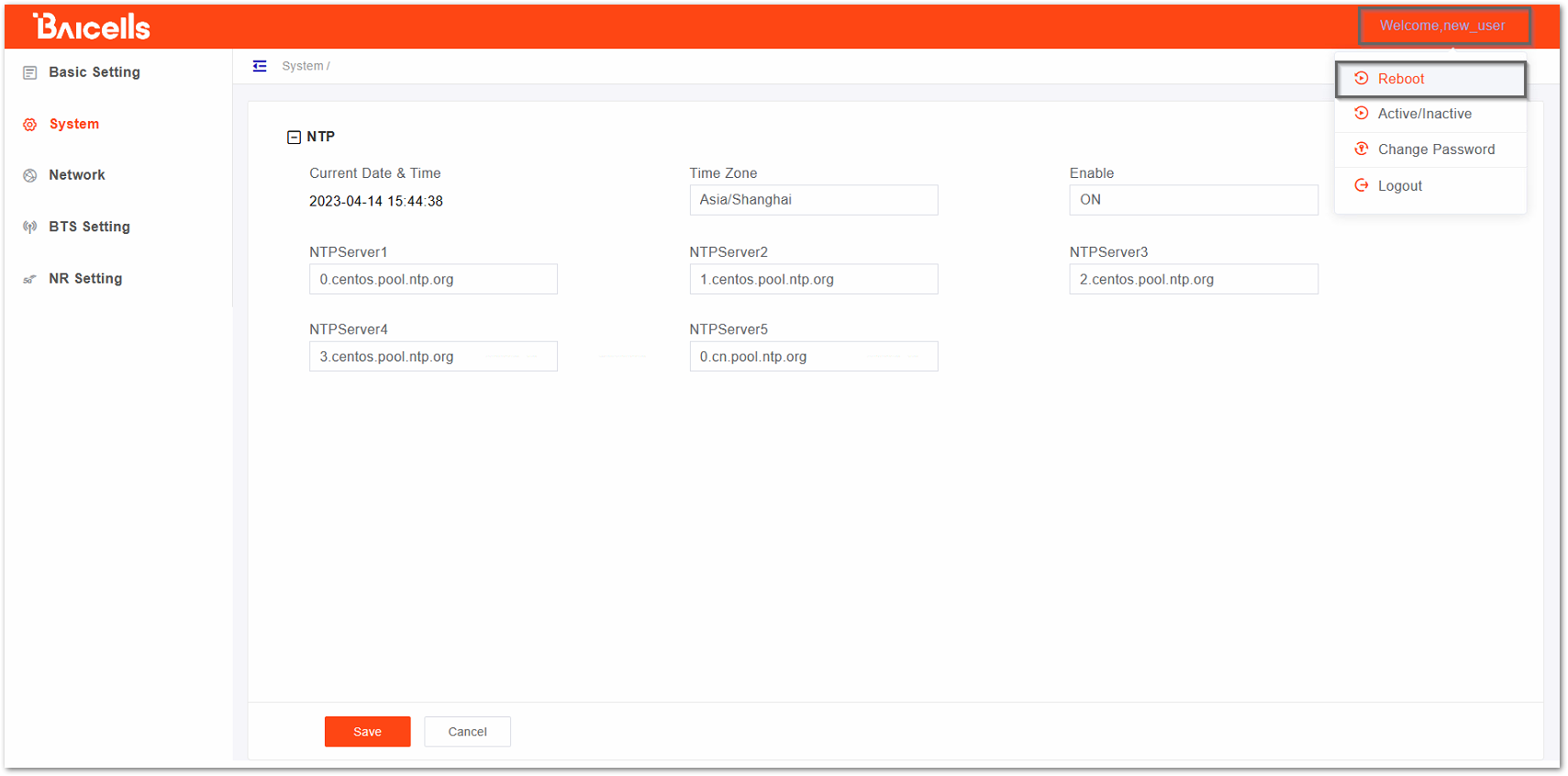Edit the NTPServer2 field

(x=814, y=279)
